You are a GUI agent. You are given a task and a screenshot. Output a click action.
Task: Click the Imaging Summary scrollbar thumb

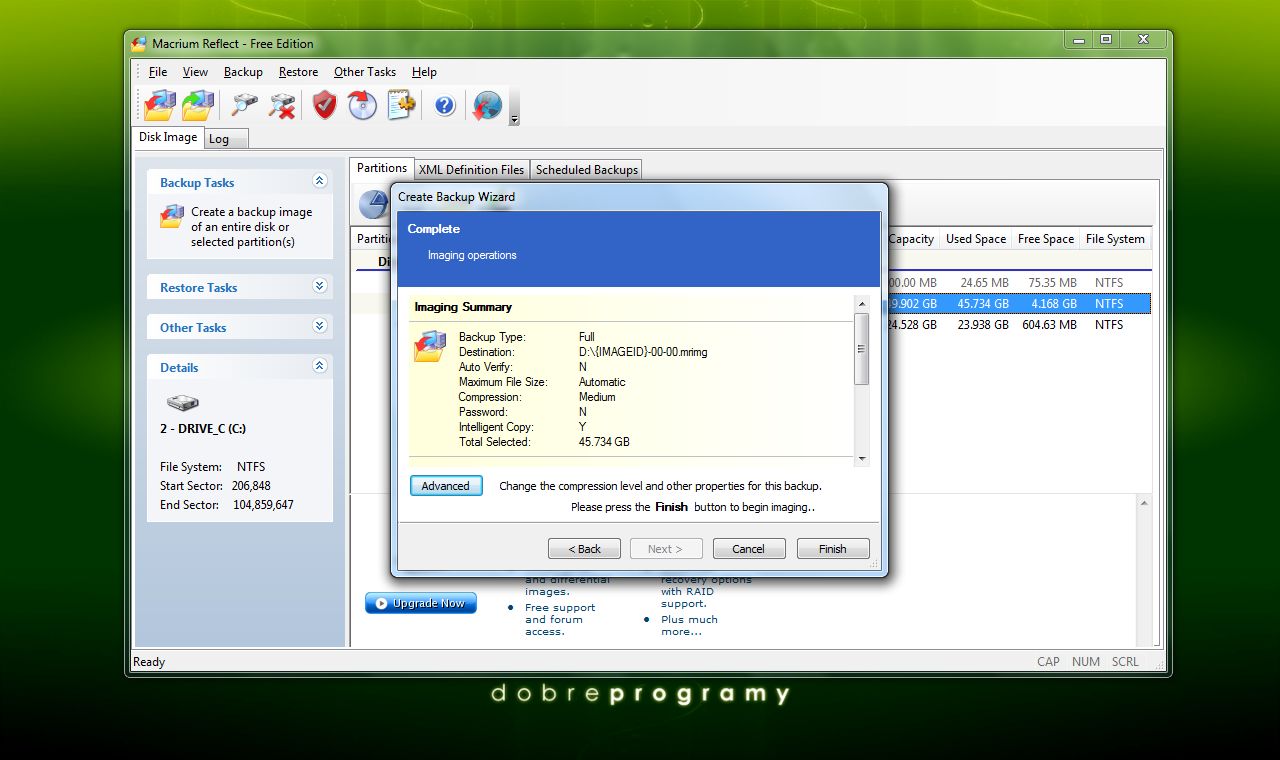861,348
